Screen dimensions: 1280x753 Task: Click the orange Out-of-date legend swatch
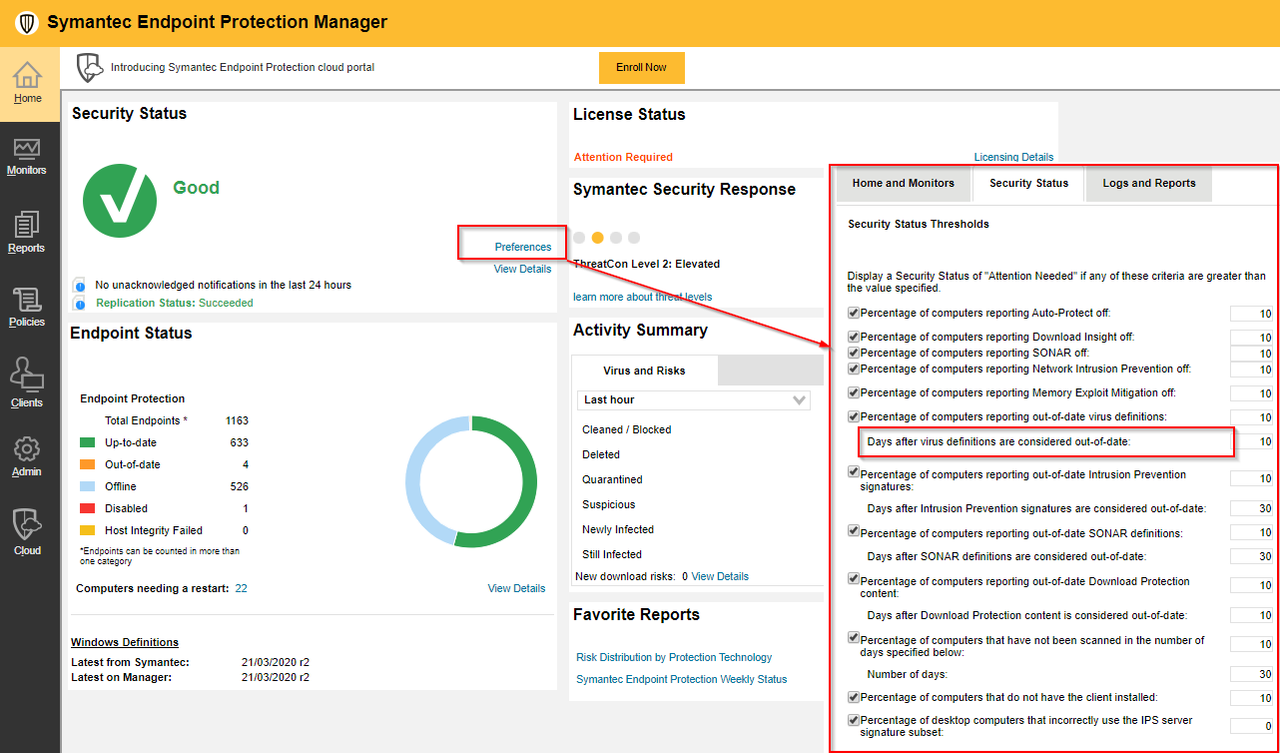(87, 464)
